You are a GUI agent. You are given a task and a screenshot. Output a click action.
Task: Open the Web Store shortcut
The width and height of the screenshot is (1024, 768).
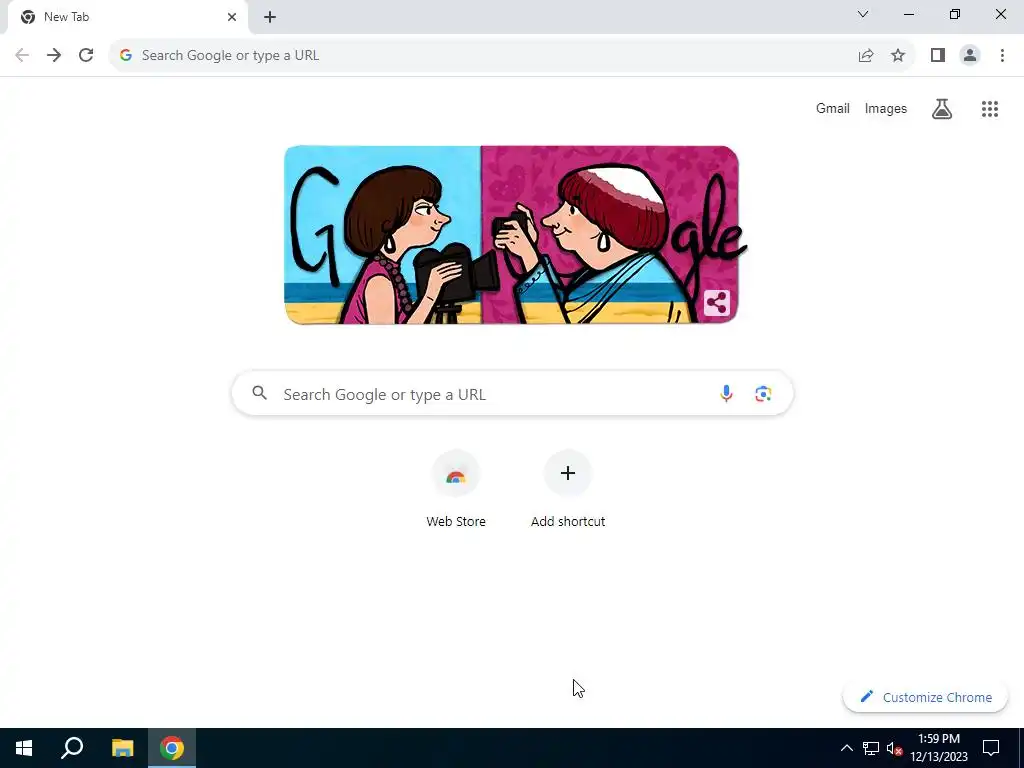pos(456,488)
